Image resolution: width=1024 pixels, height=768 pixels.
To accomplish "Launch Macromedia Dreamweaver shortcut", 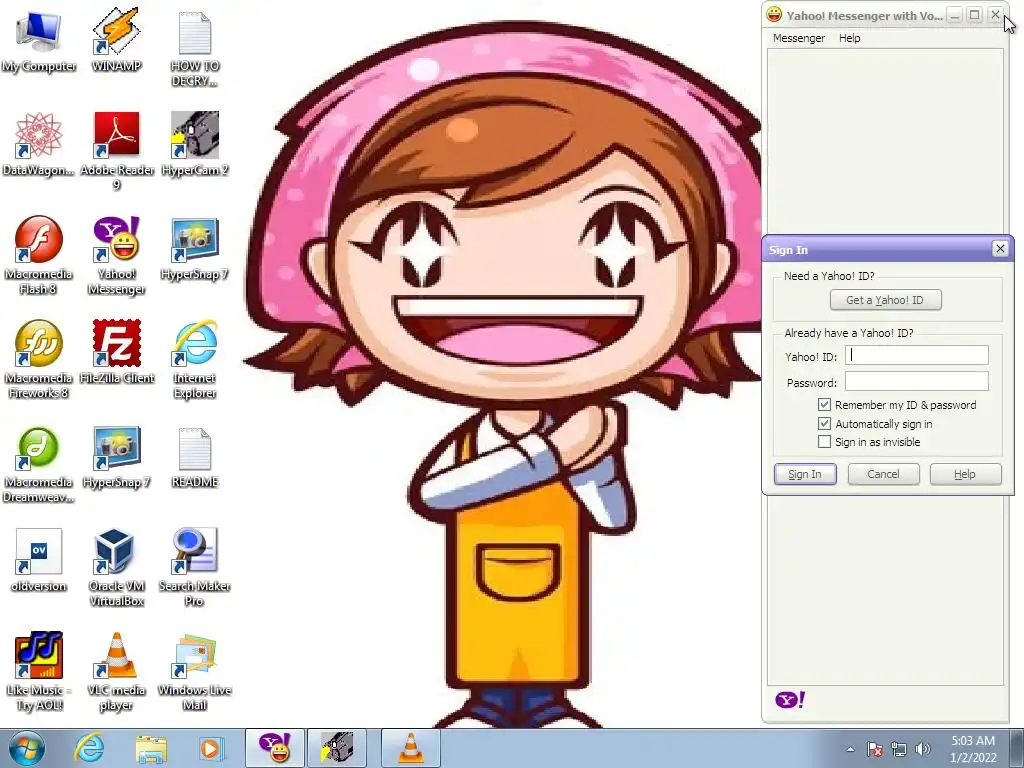I will pyautogui.click(x=39, y=465).
